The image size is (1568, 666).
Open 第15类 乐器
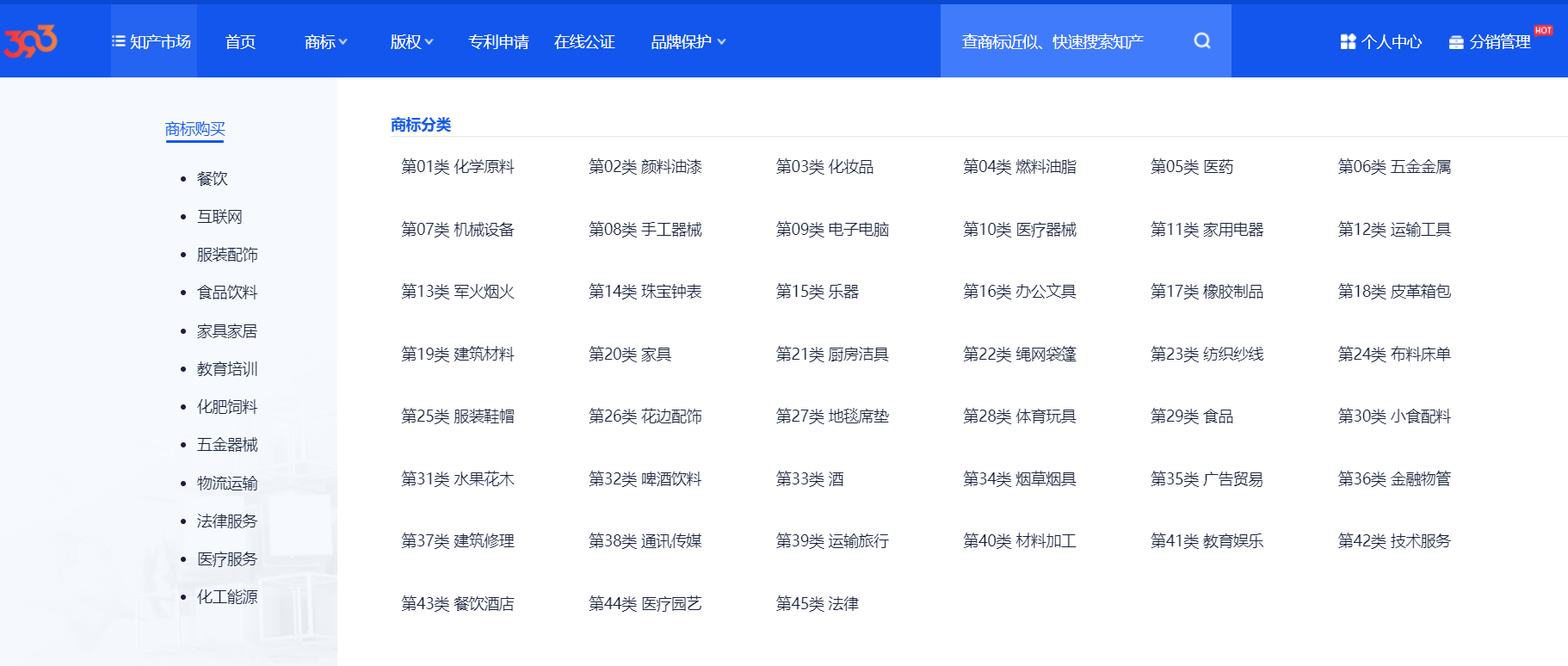(x=818, y=292)
